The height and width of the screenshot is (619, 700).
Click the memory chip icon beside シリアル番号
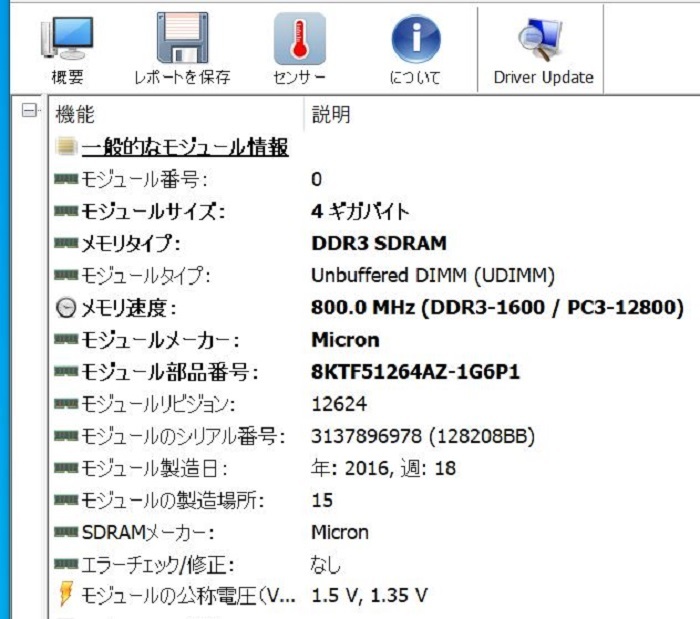pos(66,436)
